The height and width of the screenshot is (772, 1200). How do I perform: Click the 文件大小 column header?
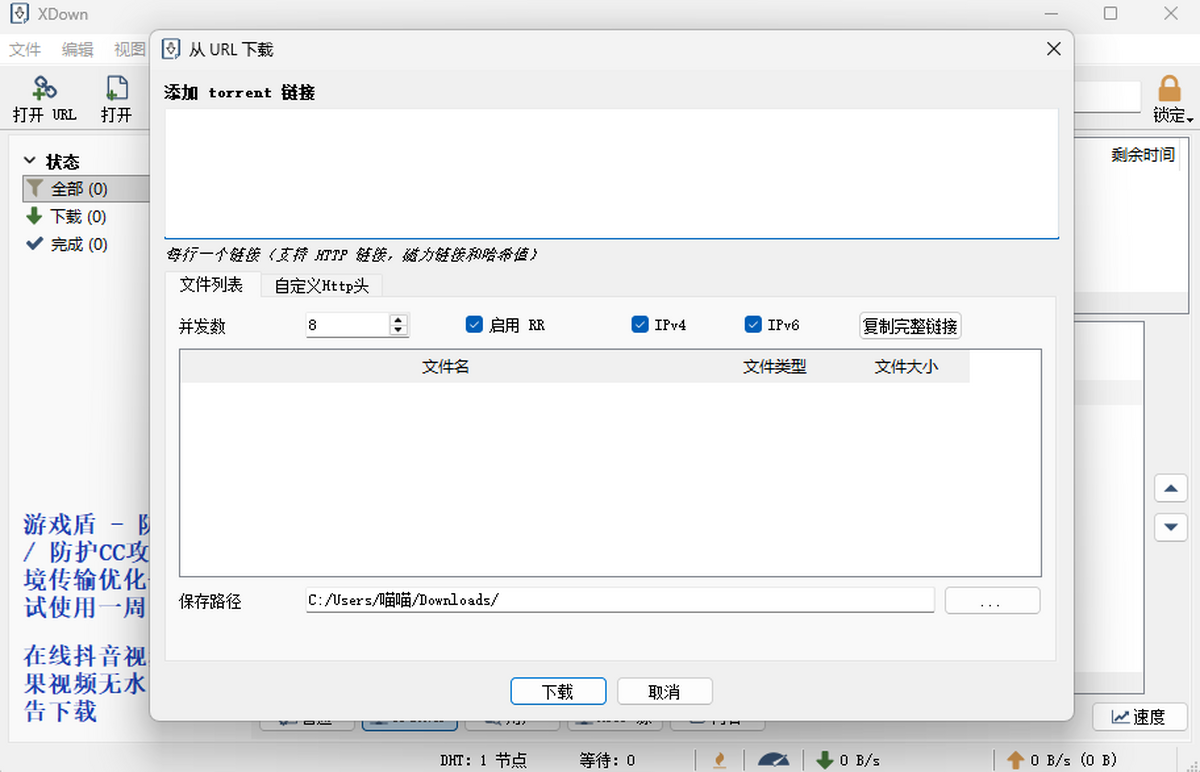tap(906, 366)
